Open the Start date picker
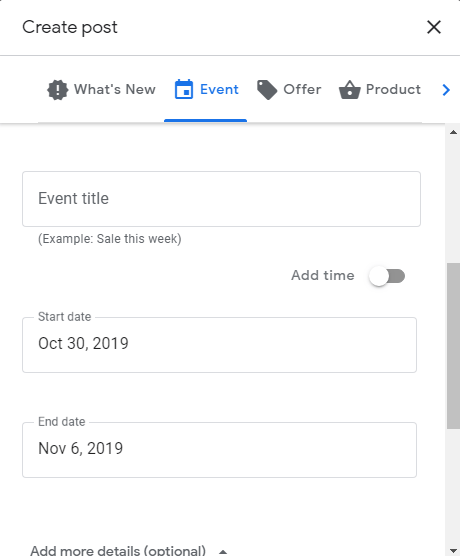Viewport: 460px width, 556px height. coord(219,345)
